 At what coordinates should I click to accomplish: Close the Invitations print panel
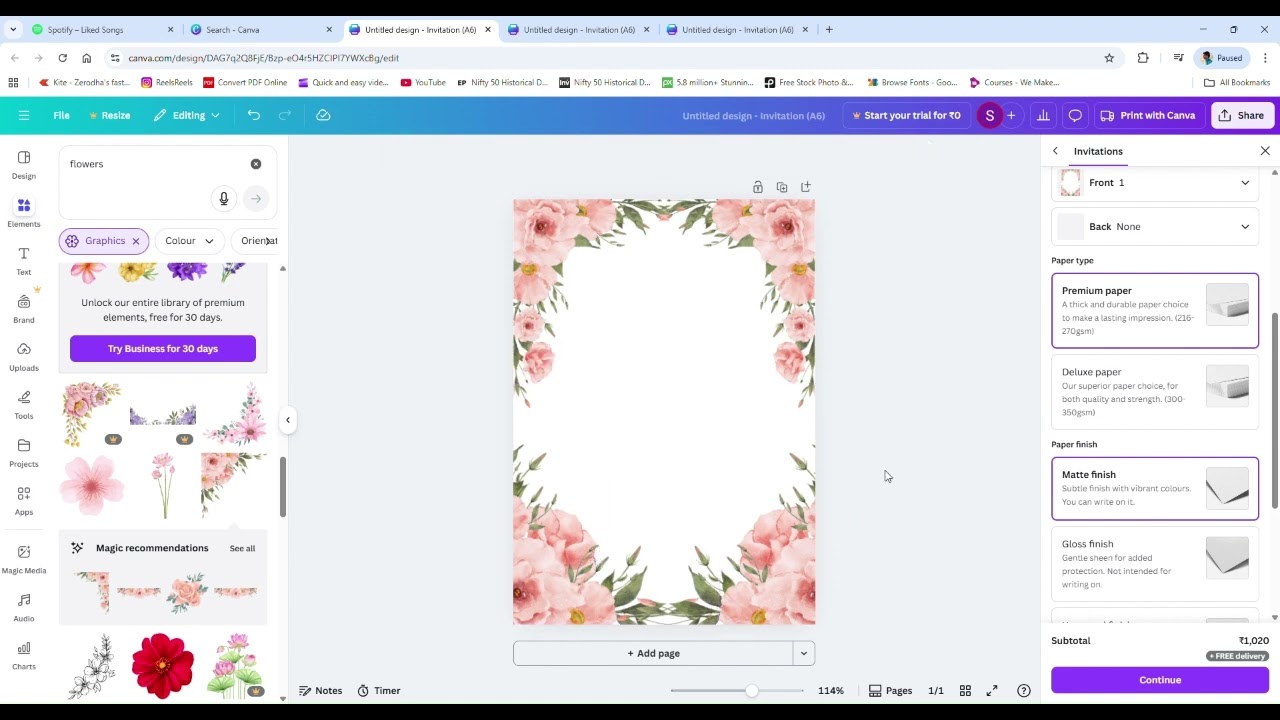point(1265,151)
